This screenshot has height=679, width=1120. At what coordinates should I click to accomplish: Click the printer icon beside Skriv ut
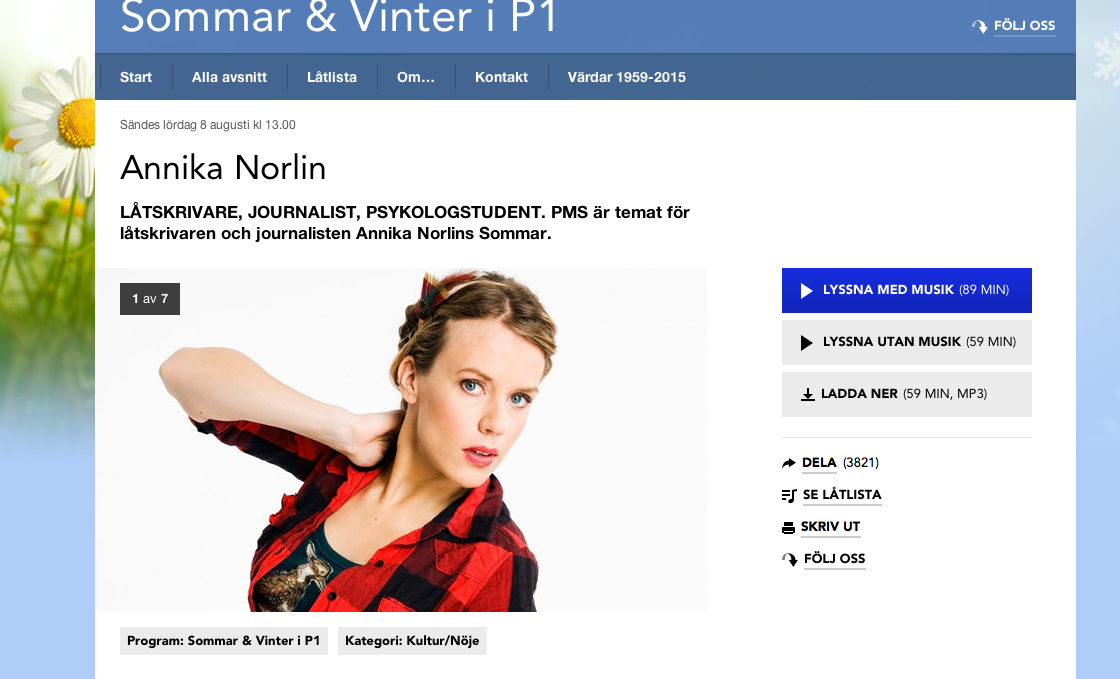[x=789, y=528]
